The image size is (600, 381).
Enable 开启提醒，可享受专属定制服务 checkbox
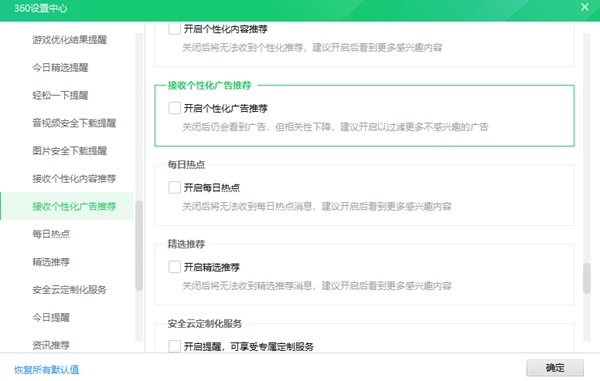coord(174,346)
